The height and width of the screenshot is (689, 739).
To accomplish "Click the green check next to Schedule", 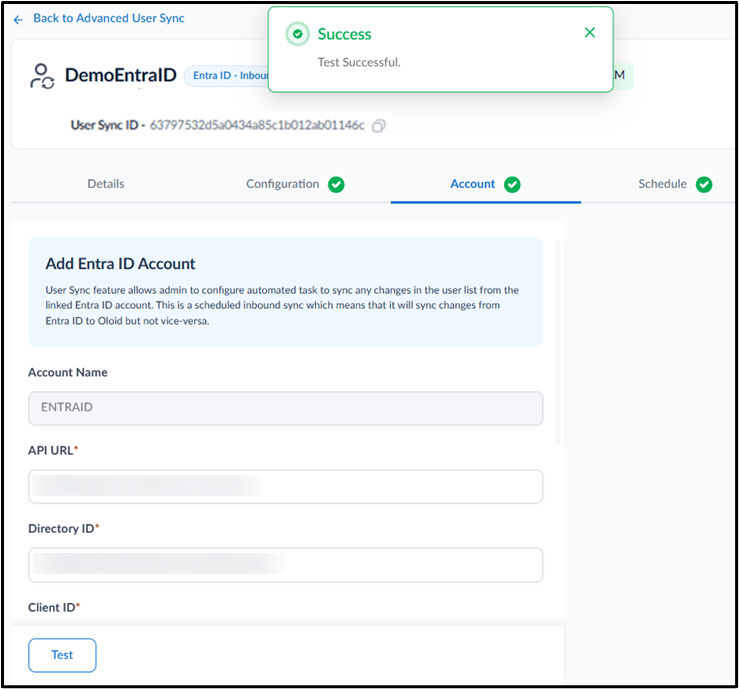I will click(x=704, y=184).
